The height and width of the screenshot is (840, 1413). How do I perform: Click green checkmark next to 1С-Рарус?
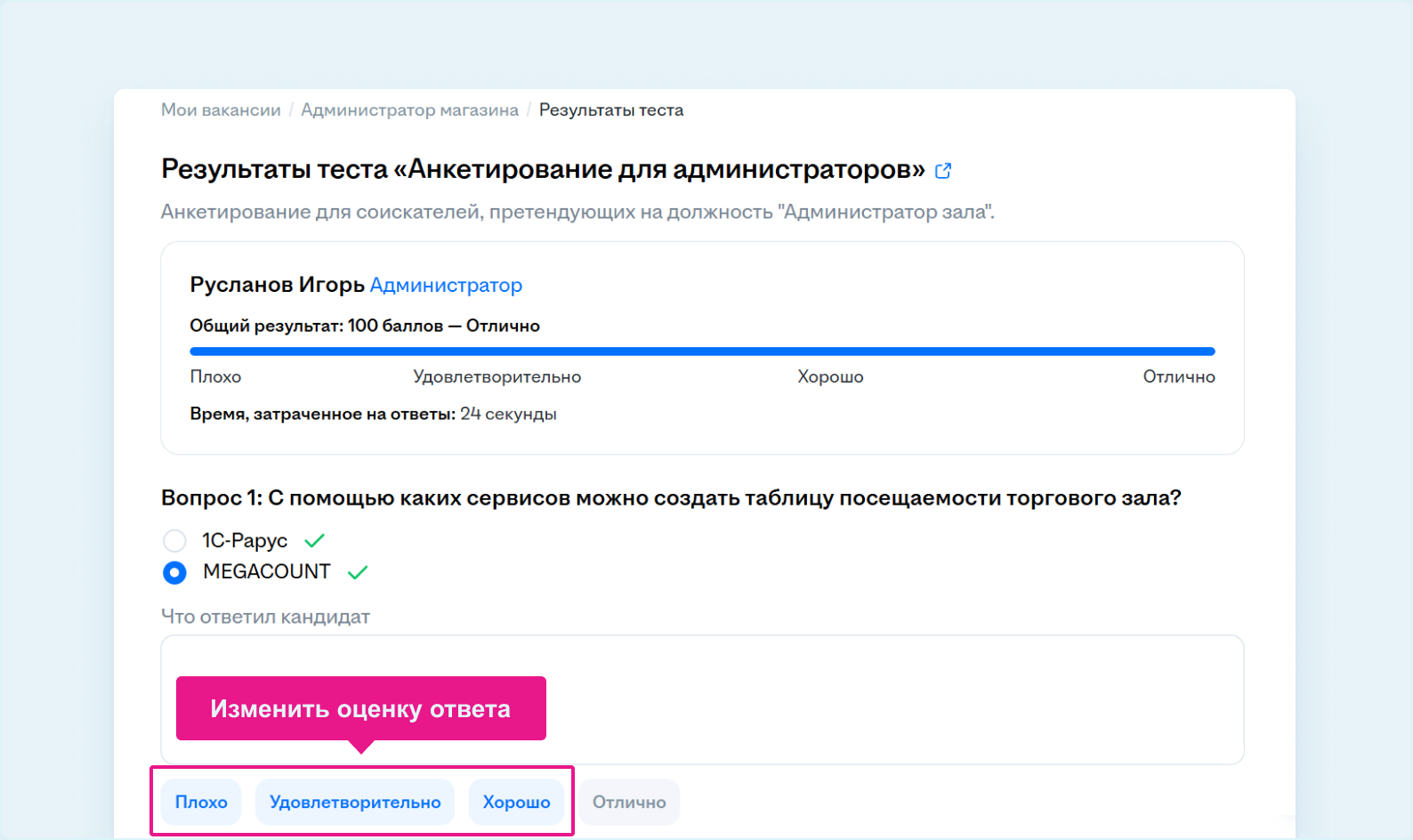pos(314,540)
